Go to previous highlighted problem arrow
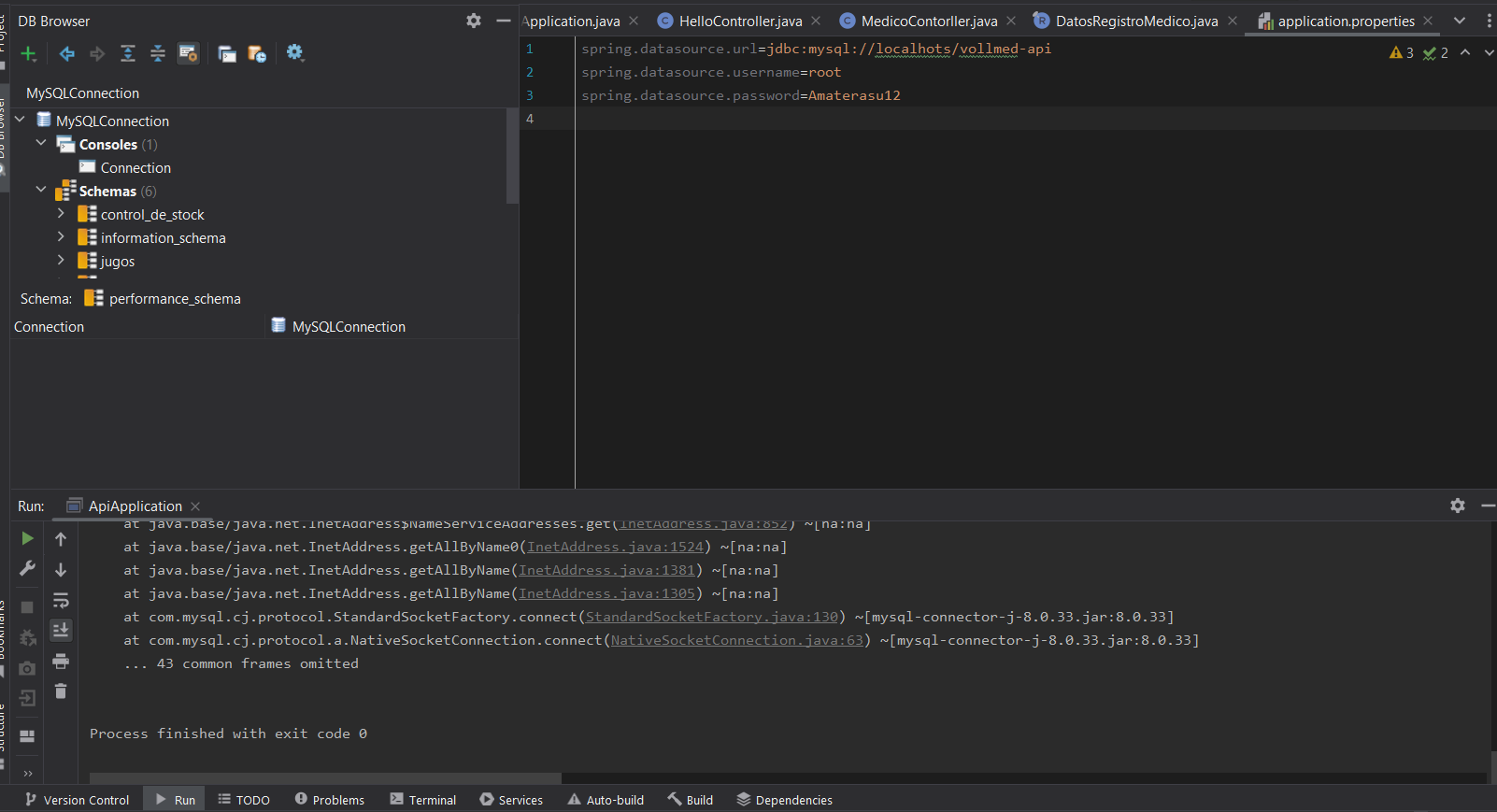 [1465, 52]
